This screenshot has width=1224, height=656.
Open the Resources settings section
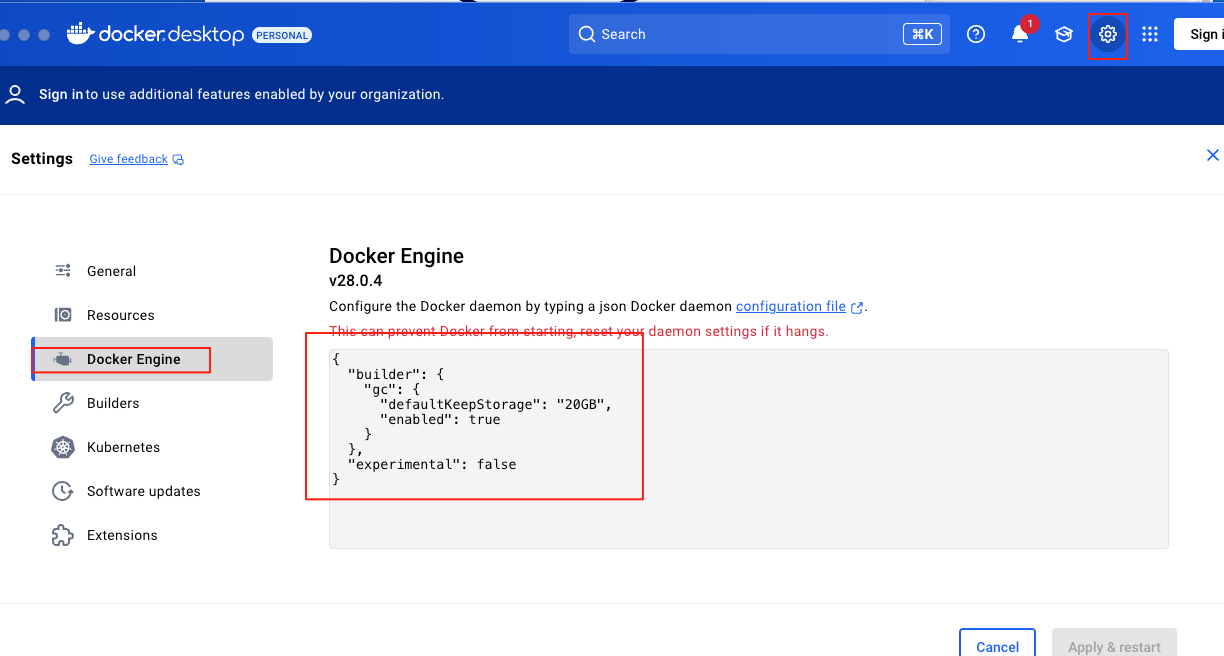[120, 315]
